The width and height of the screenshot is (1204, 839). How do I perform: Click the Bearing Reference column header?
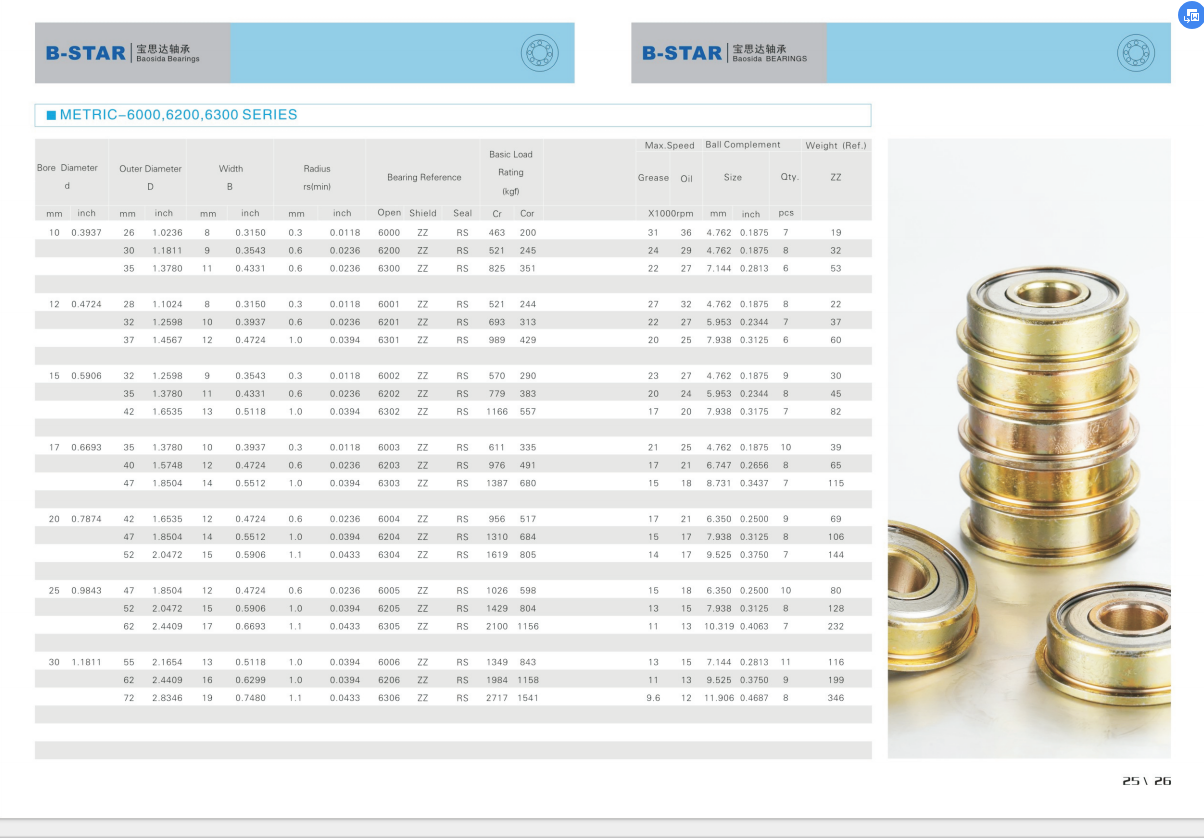click(424, 177)
